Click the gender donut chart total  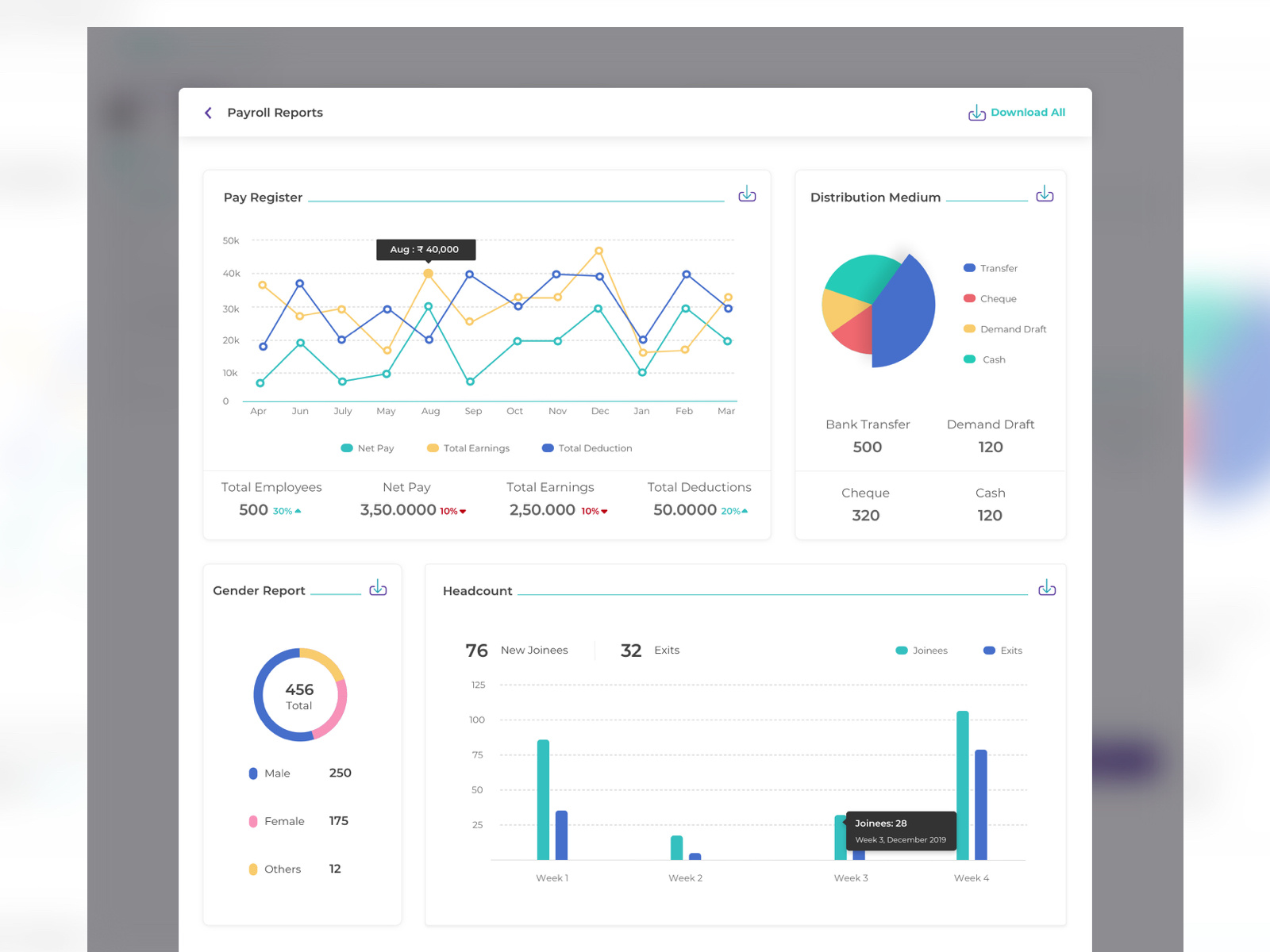(299, 696)
